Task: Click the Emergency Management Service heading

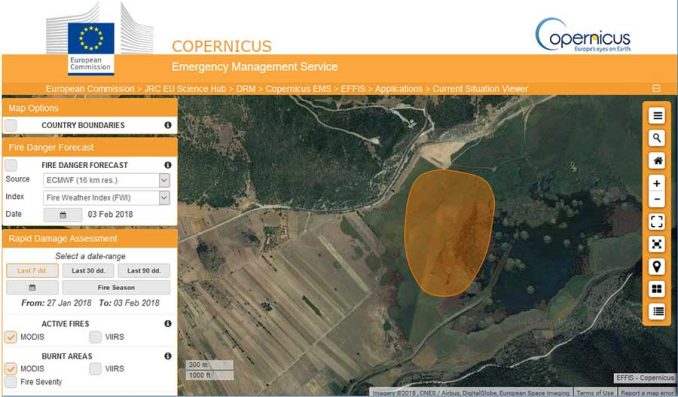Action: [255, 67]
